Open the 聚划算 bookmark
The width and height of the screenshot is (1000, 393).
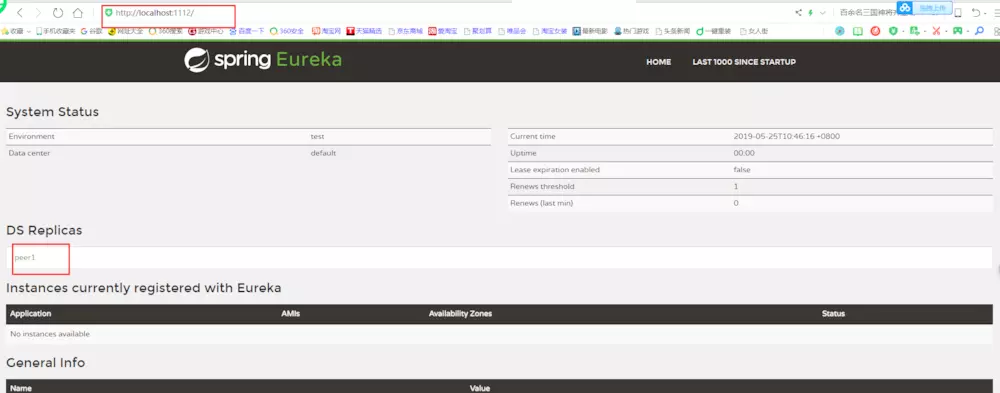[x=478, y=31]
